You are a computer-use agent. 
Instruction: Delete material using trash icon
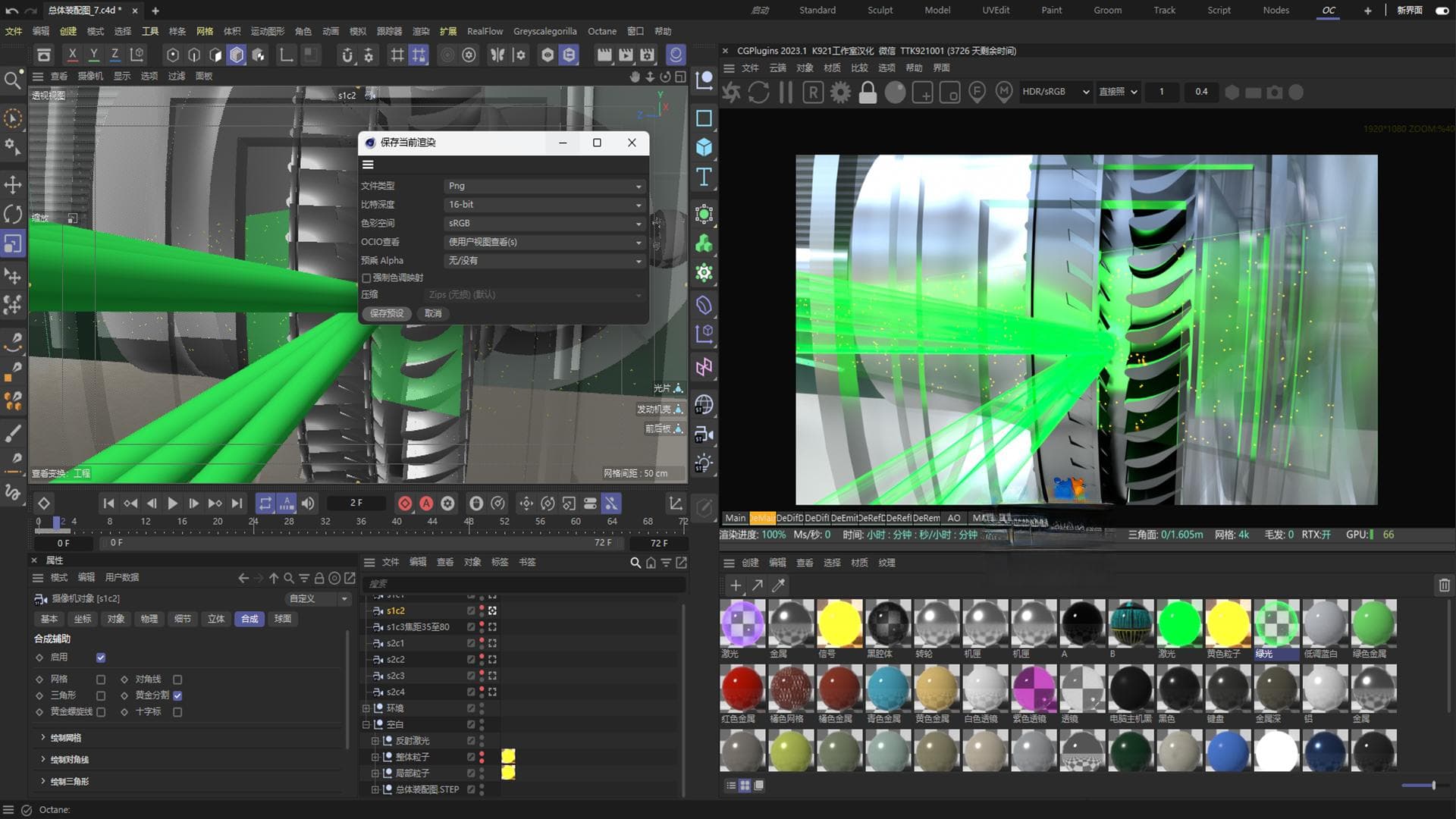point(1444,585)
